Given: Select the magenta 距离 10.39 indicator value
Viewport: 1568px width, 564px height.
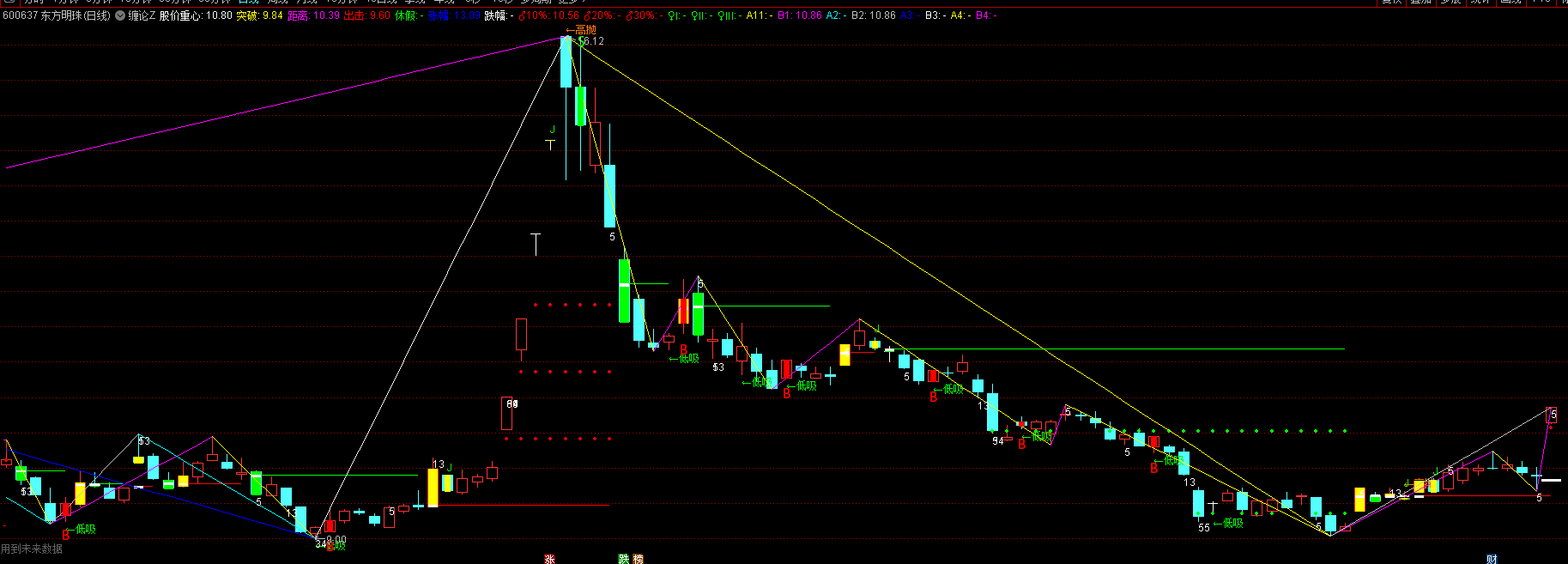Looking at the screenshot, I should pyautogui.click(x=313, y=15).
